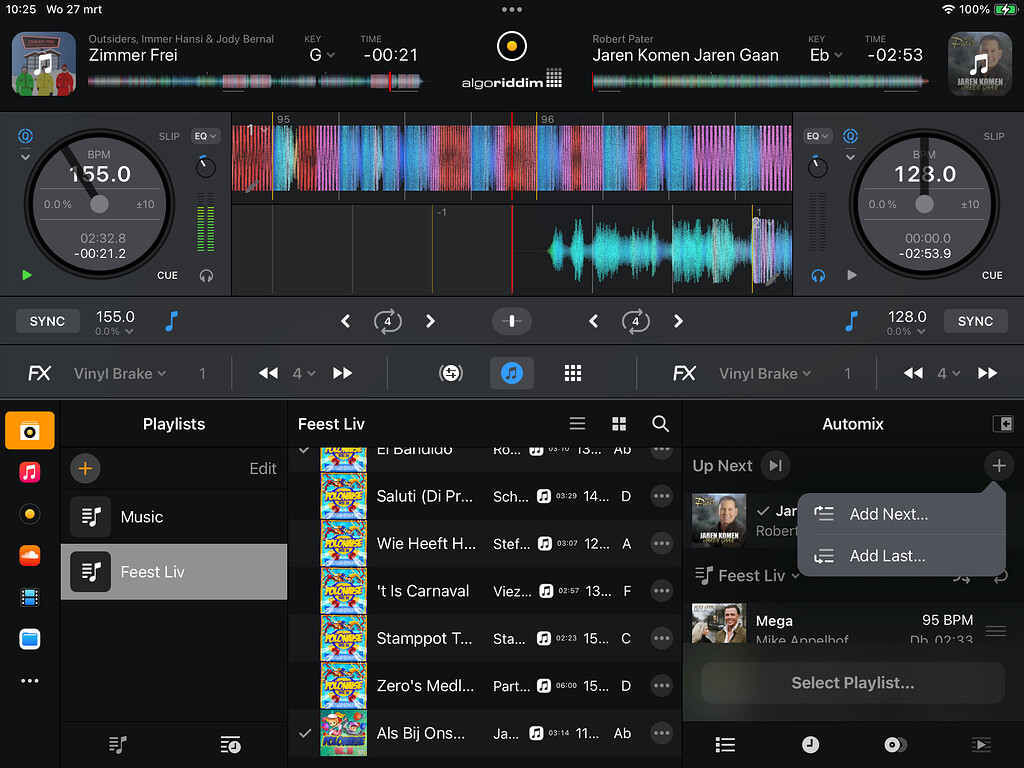1024x768 pixels.
Task: Select the track 't Is Carnaval
Action: tap(424, 591)
